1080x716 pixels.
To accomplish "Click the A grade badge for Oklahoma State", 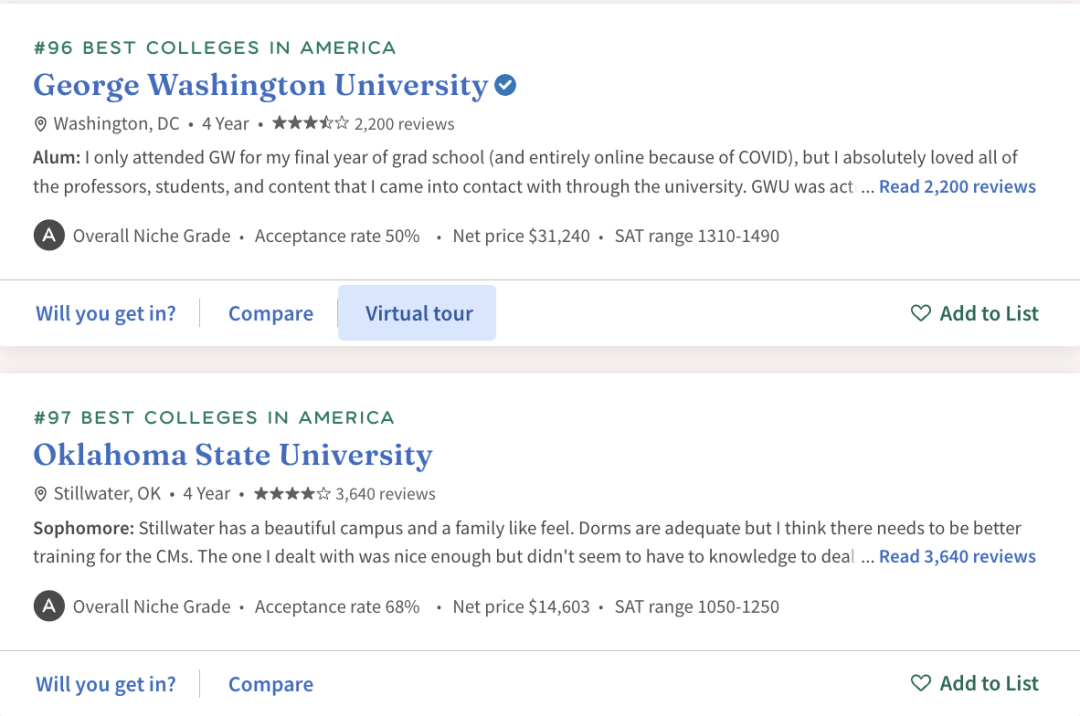I will (48, 607).
